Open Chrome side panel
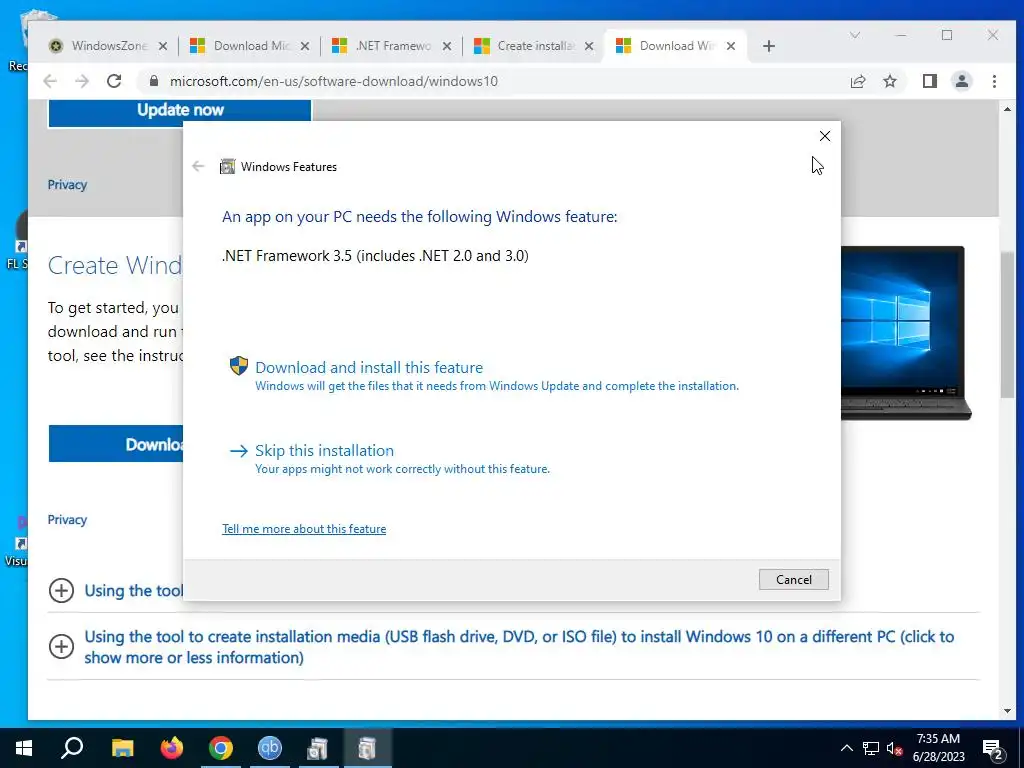The width and height of the screenshot is (1024, 768). 930,81
